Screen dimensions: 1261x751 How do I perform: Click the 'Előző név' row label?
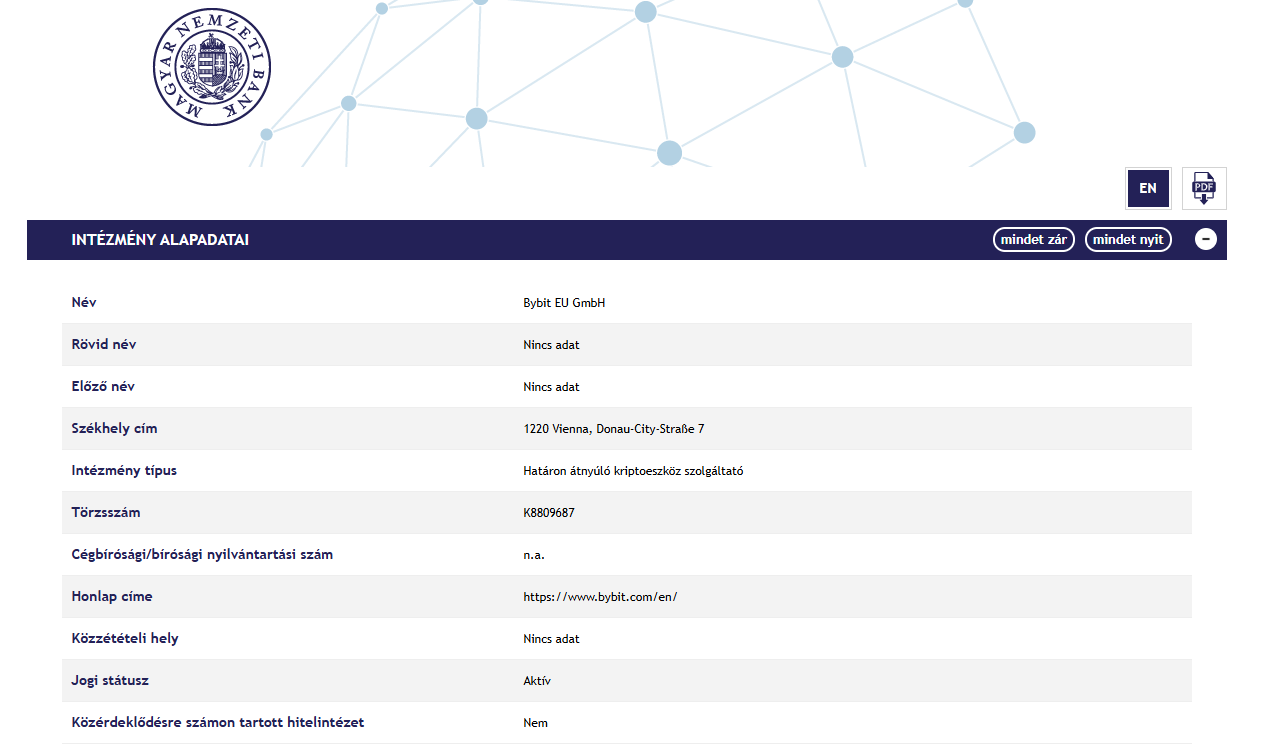[104, 386]
